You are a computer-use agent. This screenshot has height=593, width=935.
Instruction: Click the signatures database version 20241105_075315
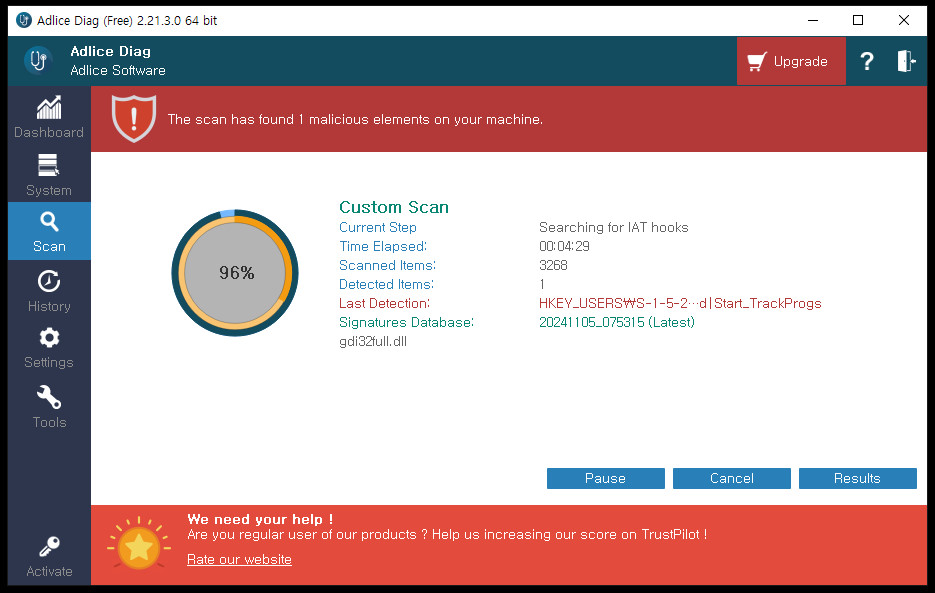point(617,322)
